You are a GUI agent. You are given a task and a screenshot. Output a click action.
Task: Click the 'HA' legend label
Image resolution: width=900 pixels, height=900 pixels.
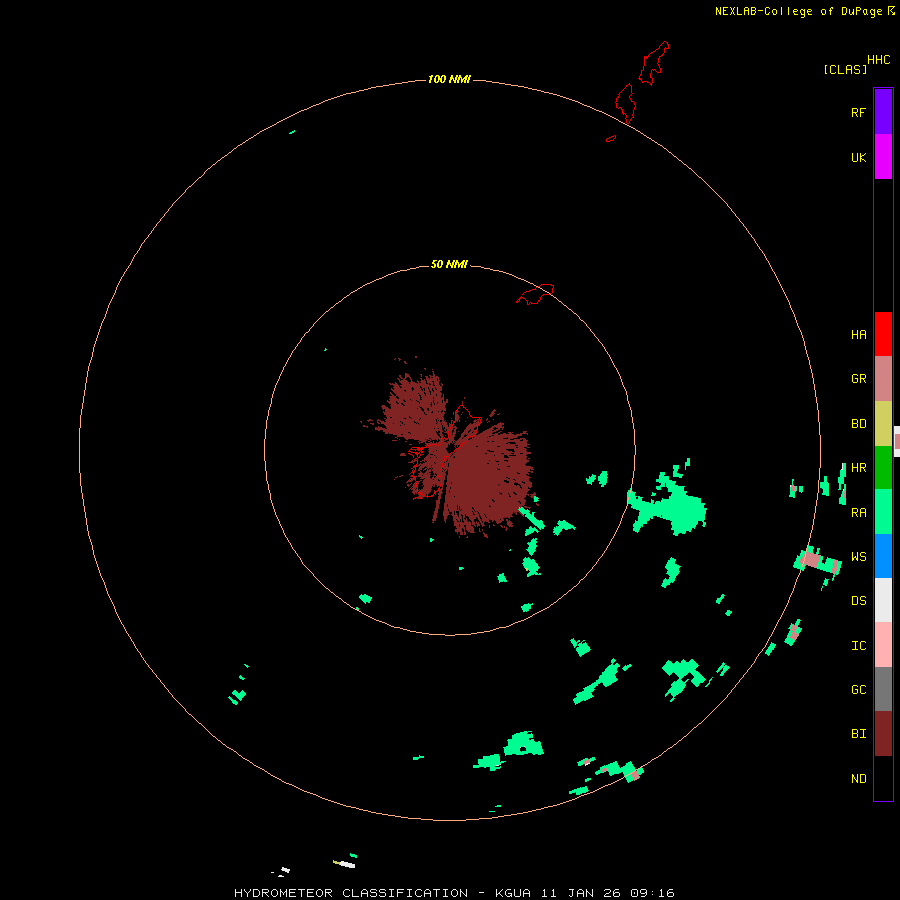(859, 334)
